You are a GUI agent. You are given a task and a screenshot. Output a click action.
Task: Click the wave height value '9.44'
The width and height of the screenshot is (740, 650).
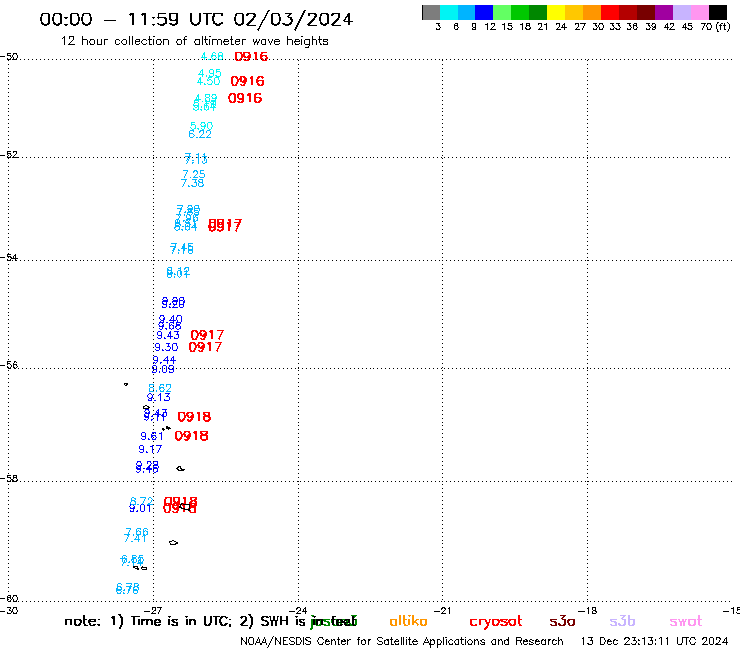click(x=164, y=360)
